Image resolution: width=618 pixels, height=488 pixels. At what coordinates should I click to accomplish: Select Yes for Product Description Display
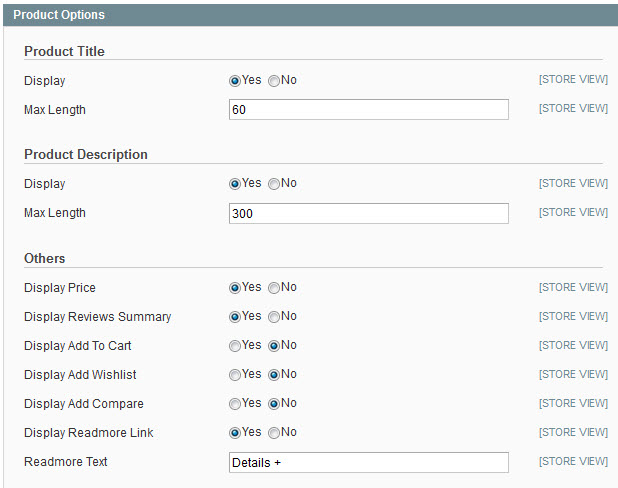[235, 184]
